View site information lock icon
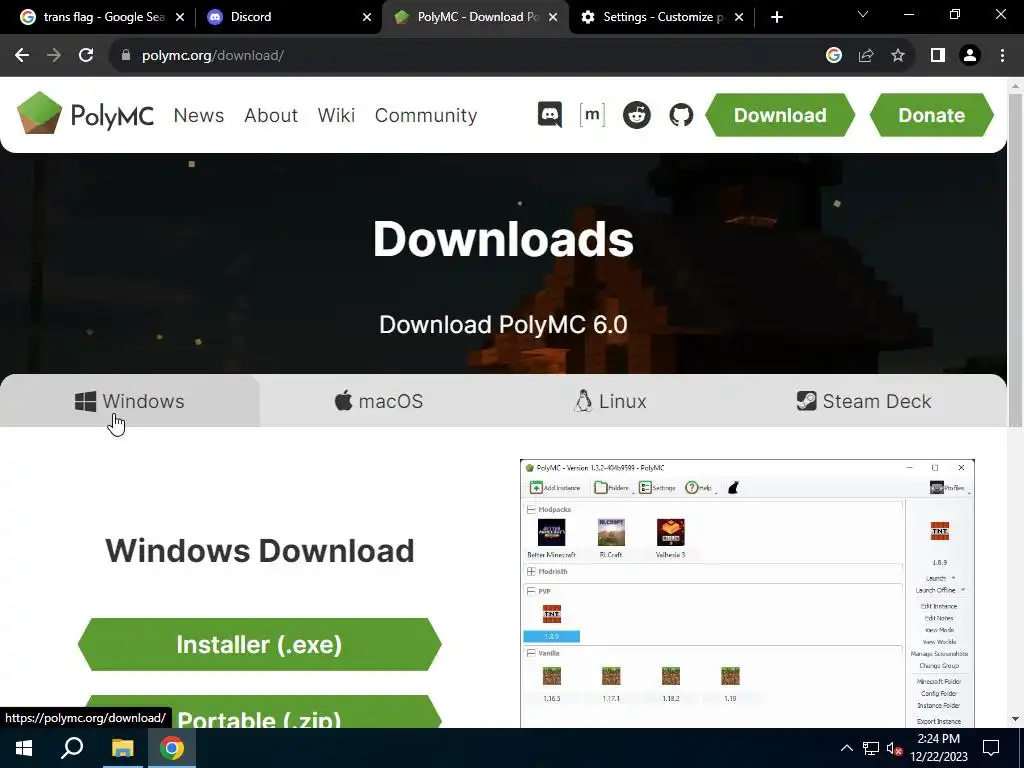This screenshot has height=768, width=1024. point(125,56)
